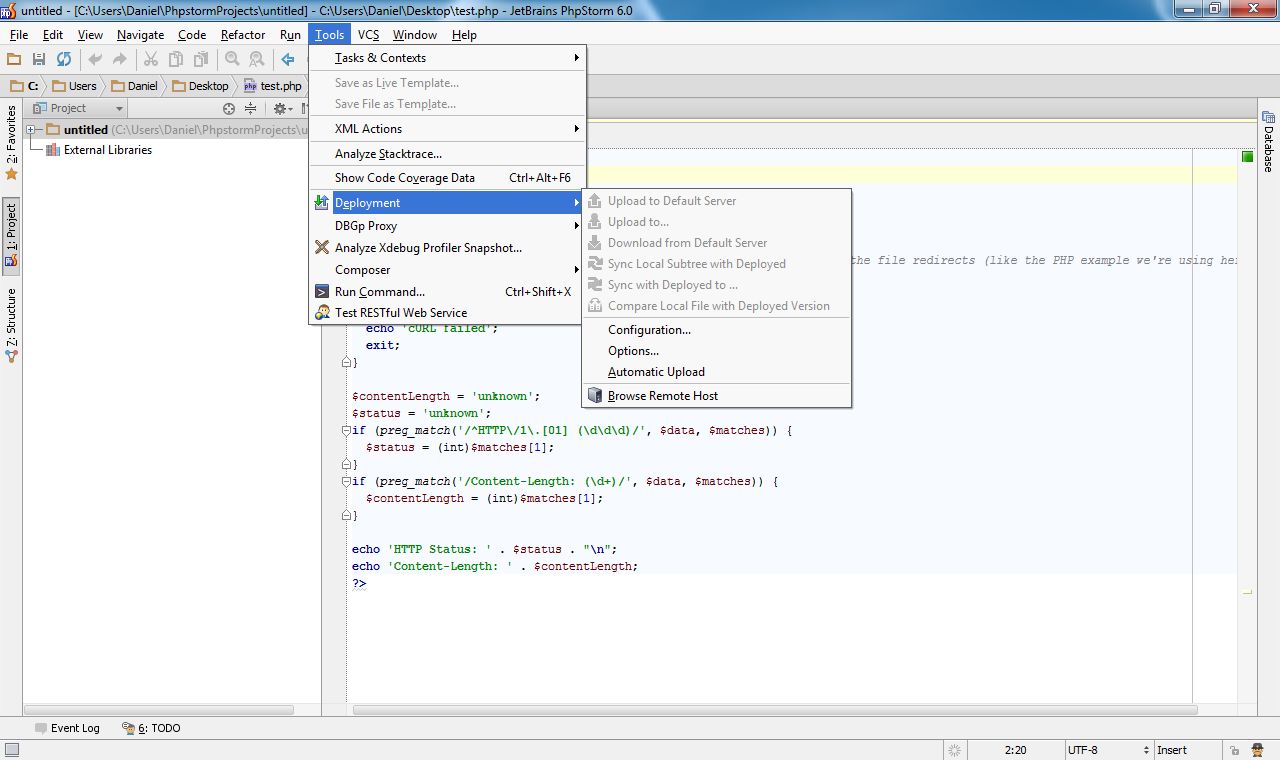Click the C: breadcrumb in navigation bar

[x=24, y=86]
